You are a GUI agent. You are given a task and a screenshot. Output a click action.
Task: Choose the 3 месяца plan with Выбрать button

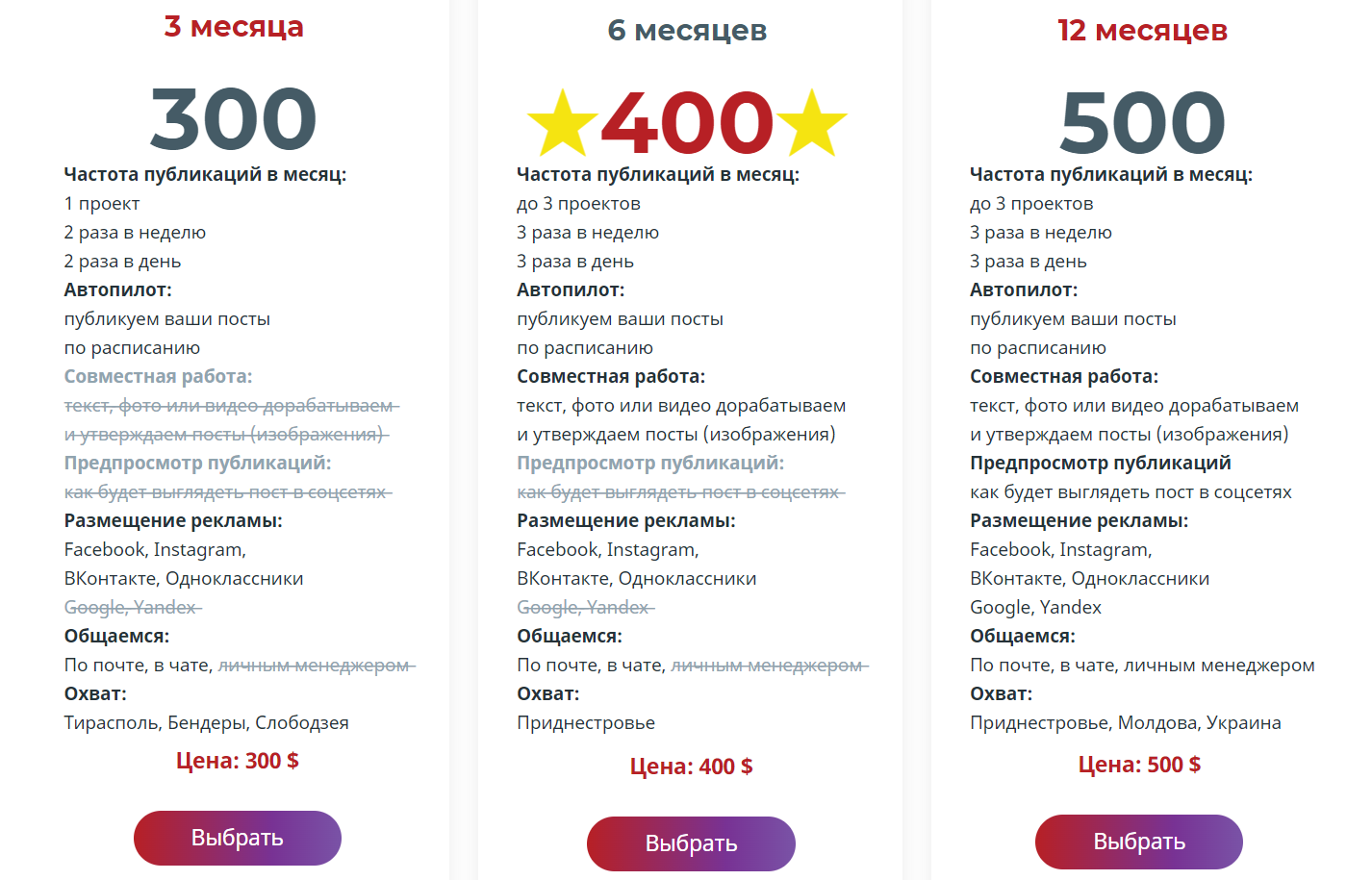tap(238, 838)
